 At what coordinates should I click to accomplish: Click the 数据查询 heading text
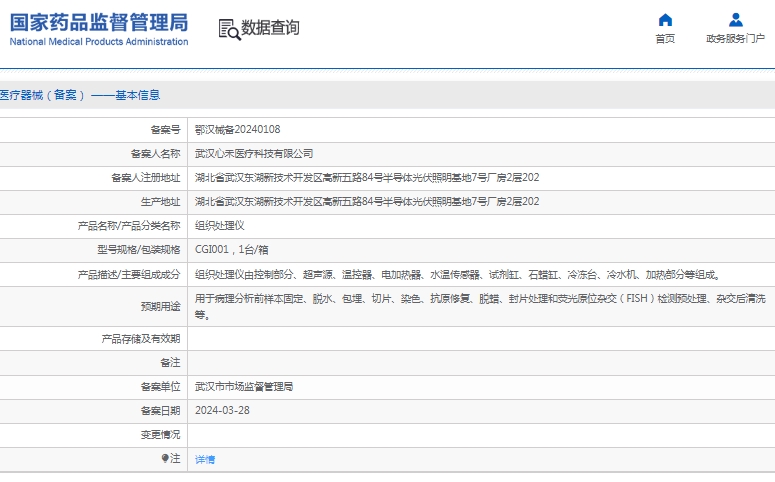point(270,28)
